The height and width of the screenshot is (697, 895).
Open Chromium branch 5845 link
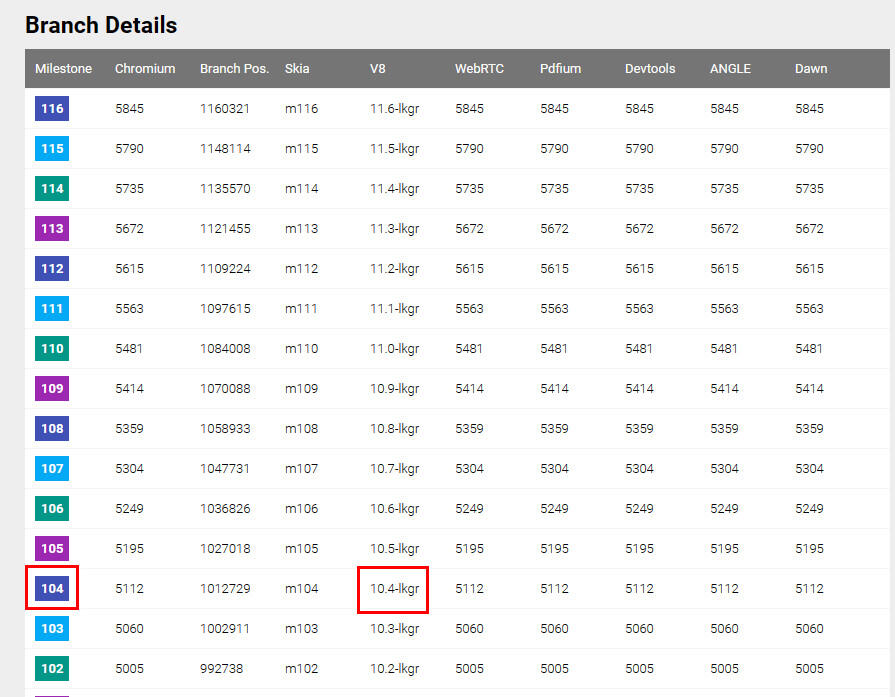click(x=130, y=108)
